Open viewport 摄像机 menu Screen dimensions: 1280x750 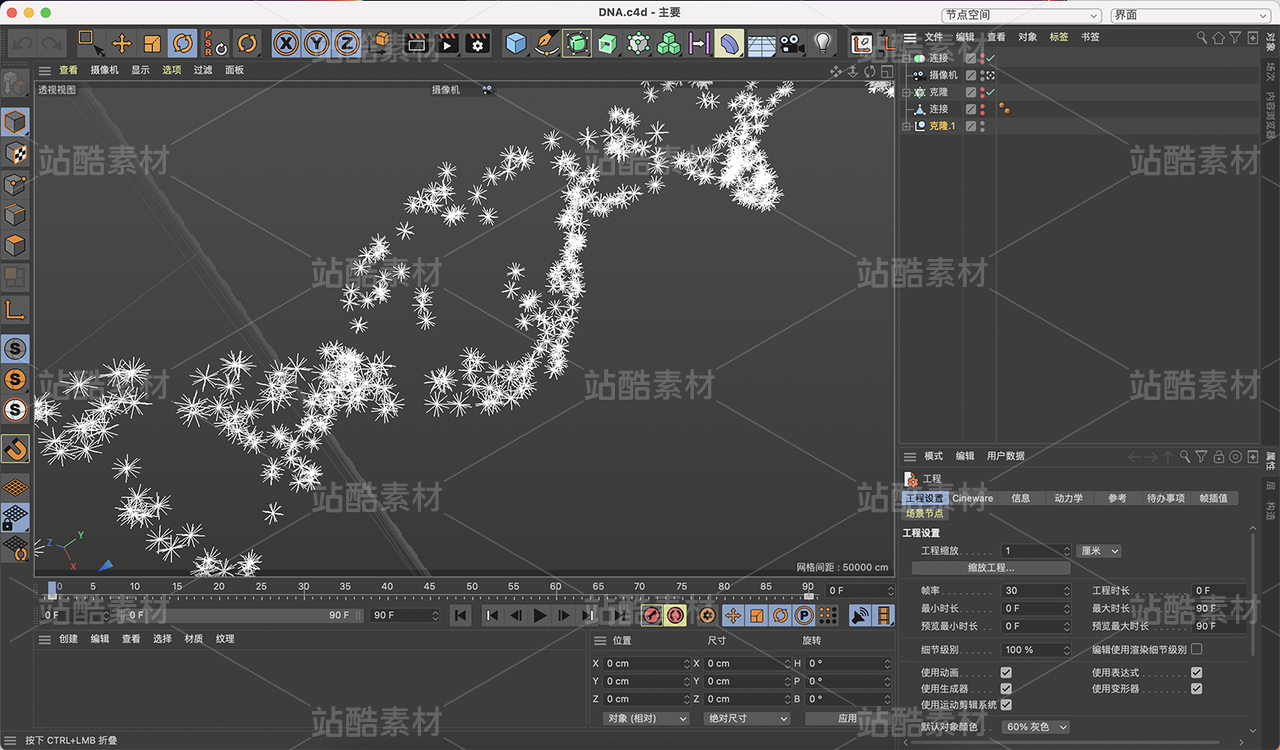click(104, 70)
